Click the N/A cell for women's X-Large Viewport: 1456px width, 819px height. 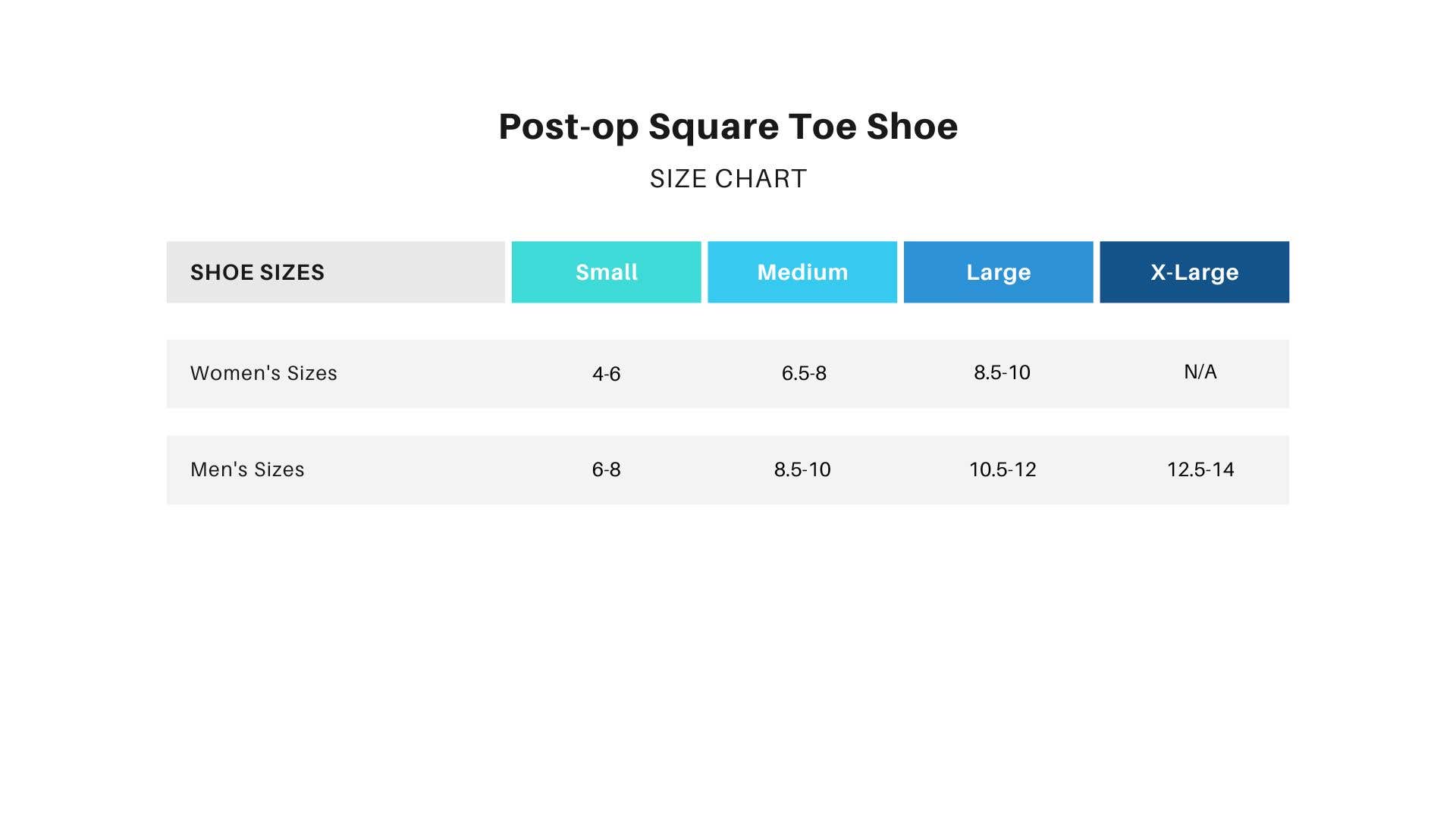pyautogui.click(x=1200, y=372)
